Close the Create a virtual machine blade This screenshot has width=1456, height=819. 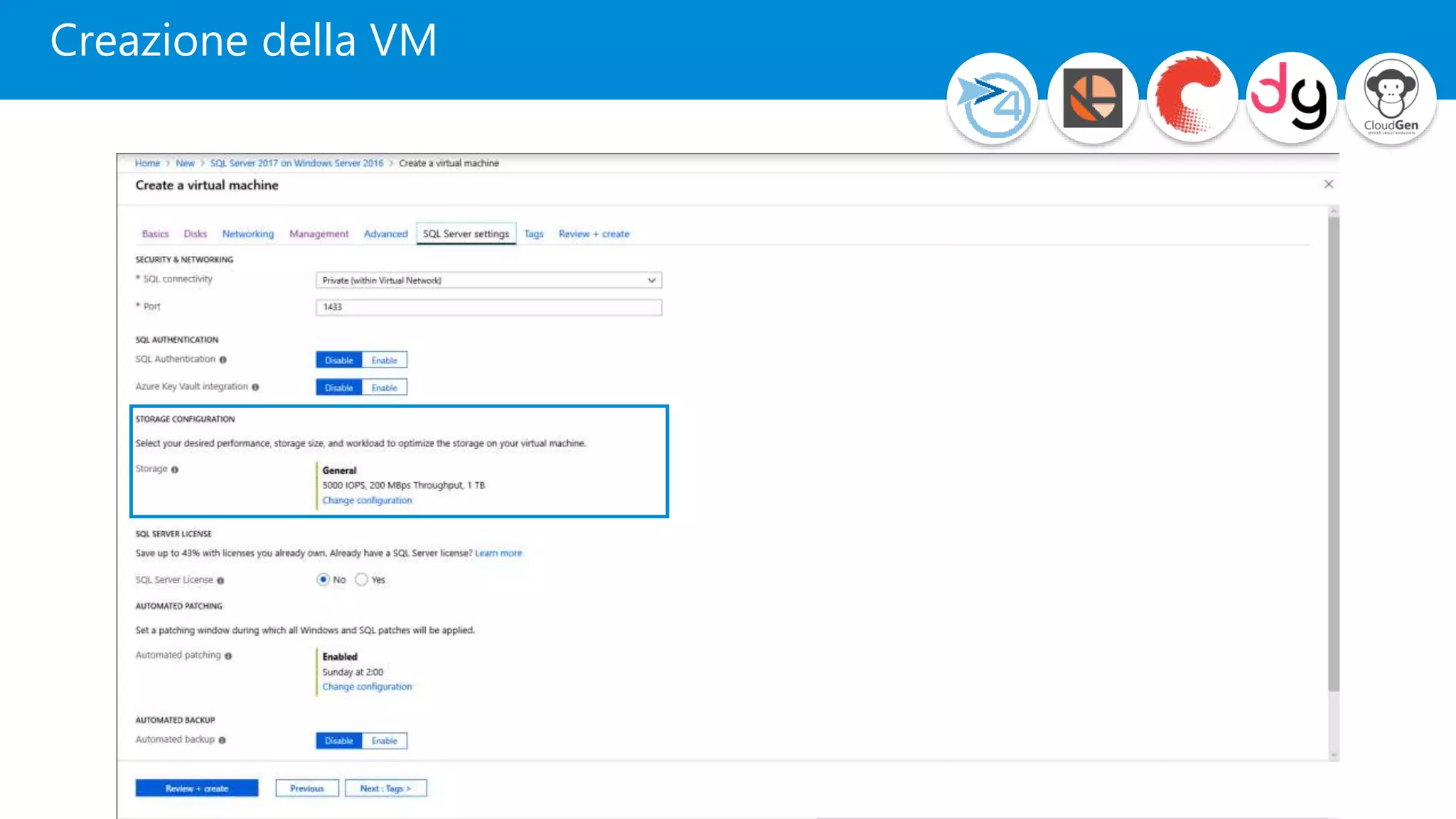tap(1328, 185)
